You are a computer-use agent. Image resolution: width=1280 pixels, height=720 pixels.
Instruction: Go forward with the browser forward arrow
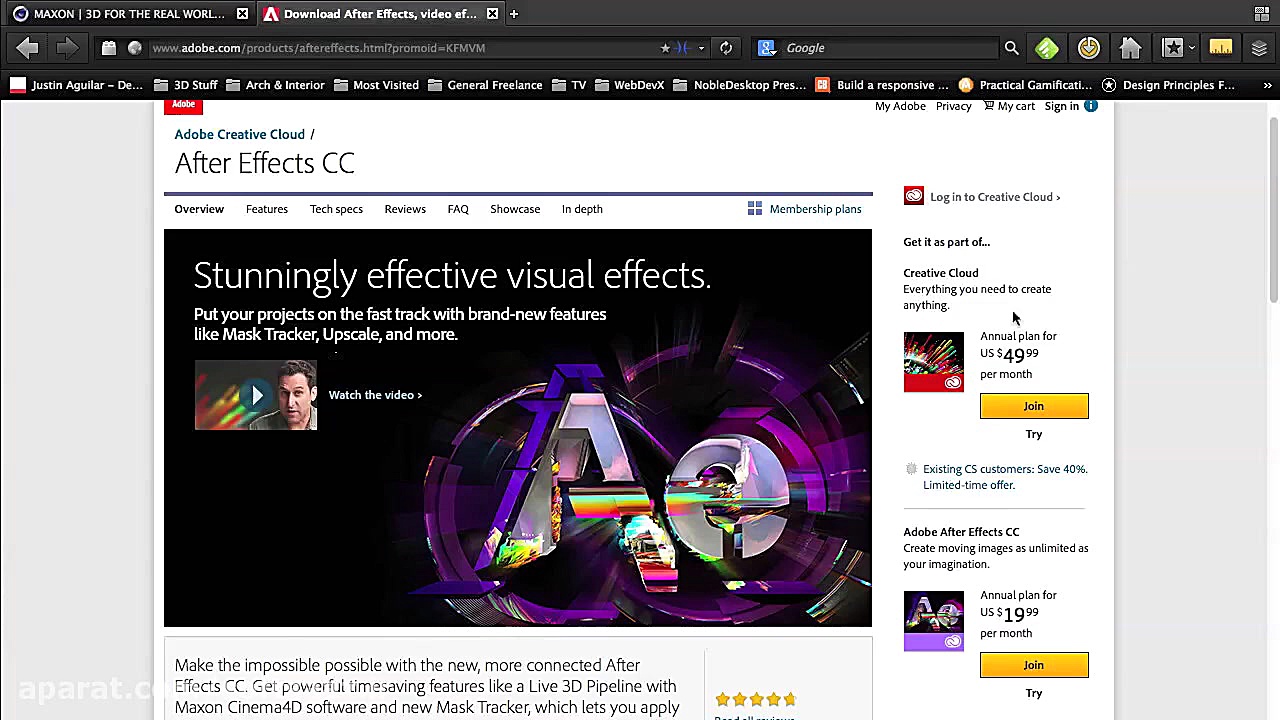click(x=66, y=47)
